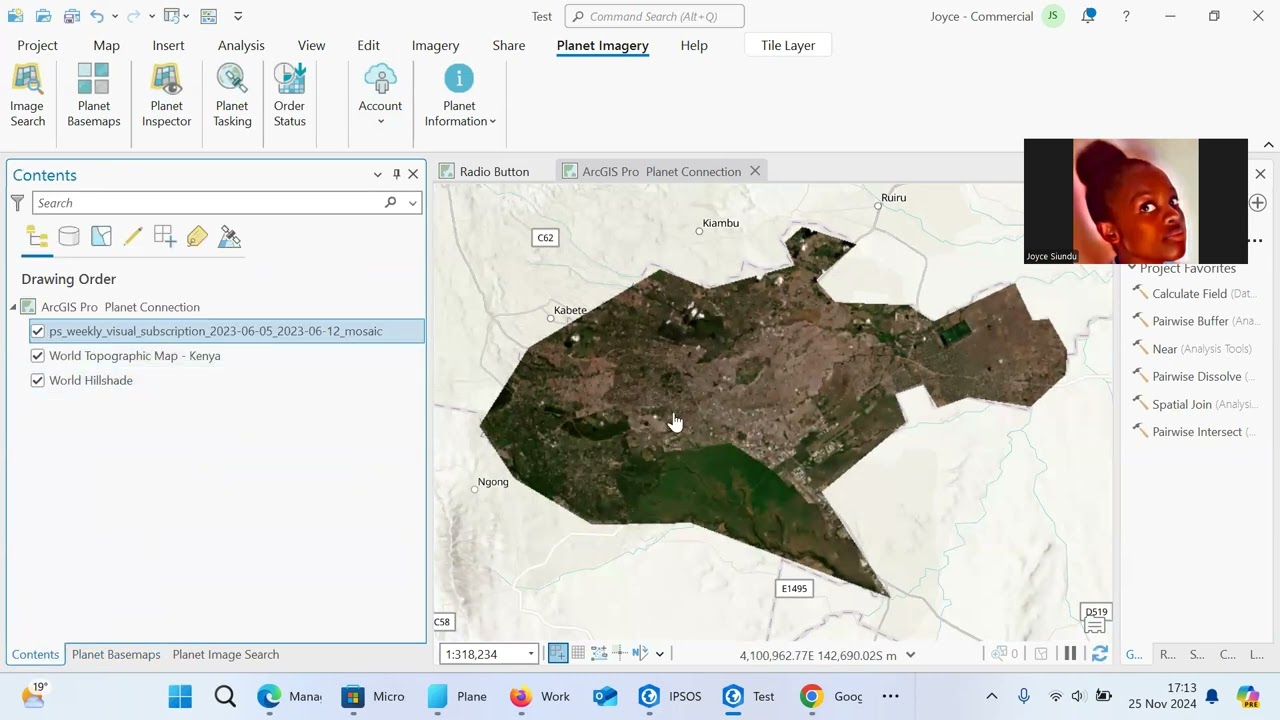
Task: Open Contents pane options chevron
Action: point(377,174)
